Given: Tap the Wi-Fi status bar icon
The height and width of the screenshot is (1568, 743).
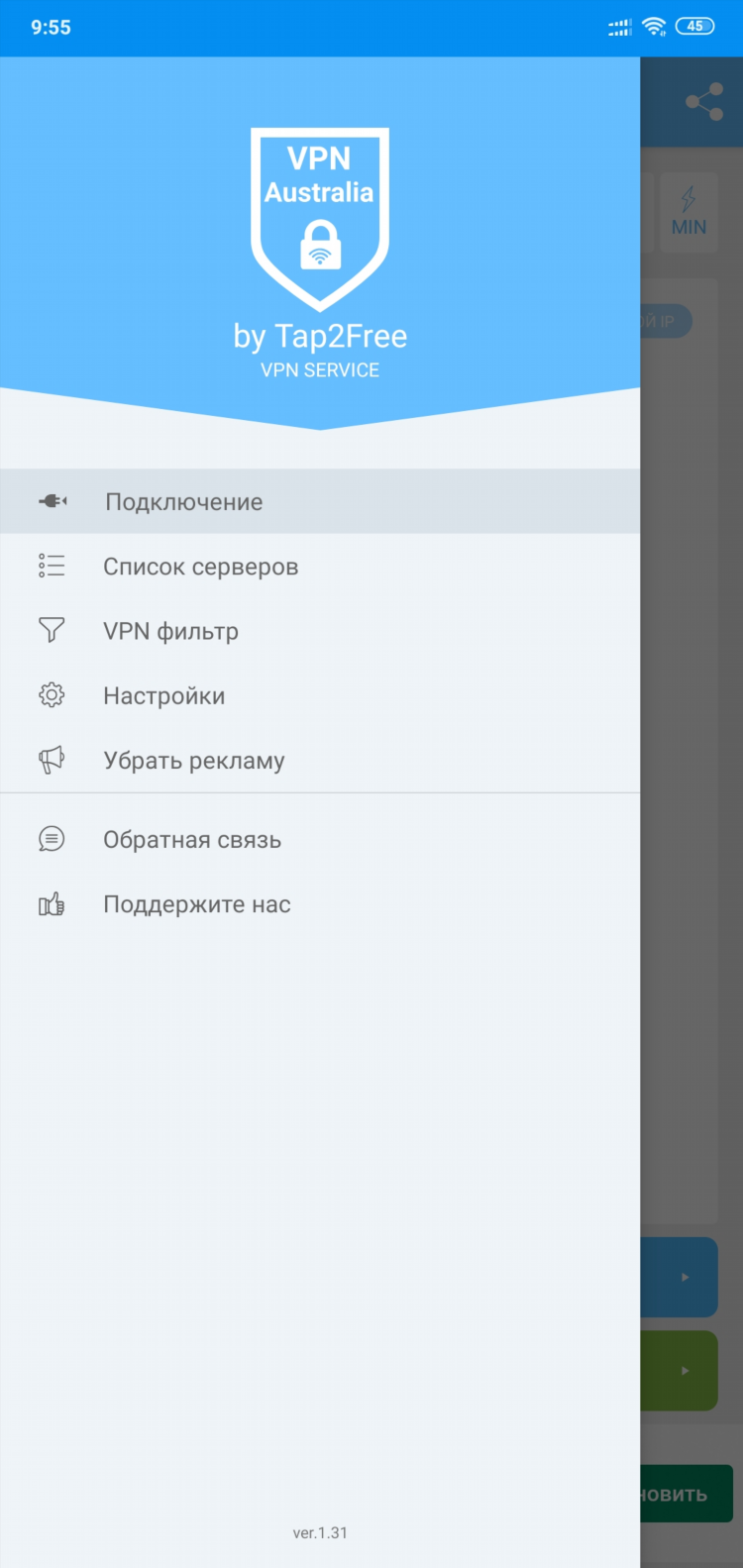Looking at the screenshot, I should pyautogui.click(x=654, y=27).
